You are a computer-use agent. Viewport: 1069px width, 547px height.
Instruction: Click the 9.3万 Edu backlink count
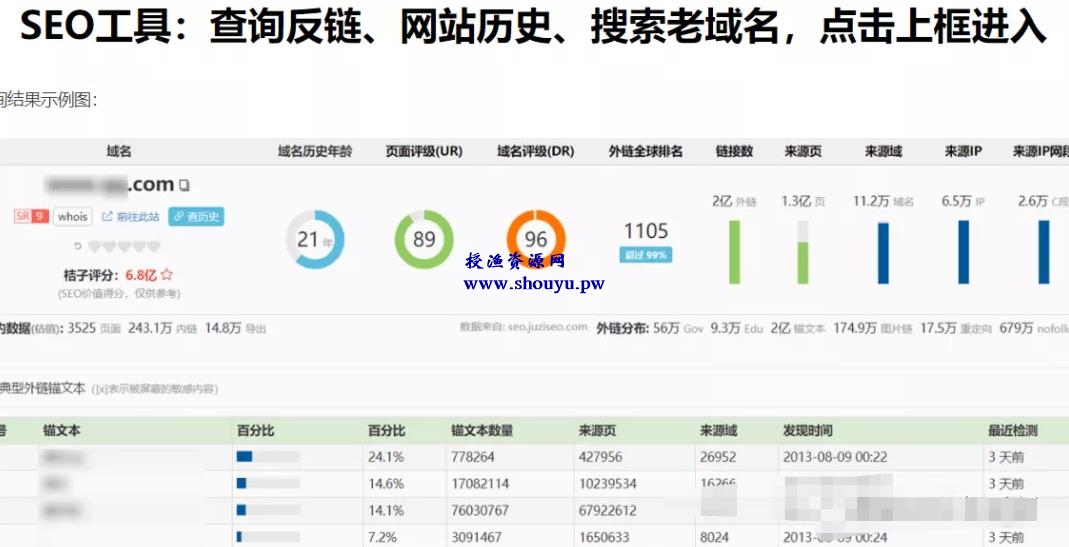(x=736, y=328)
